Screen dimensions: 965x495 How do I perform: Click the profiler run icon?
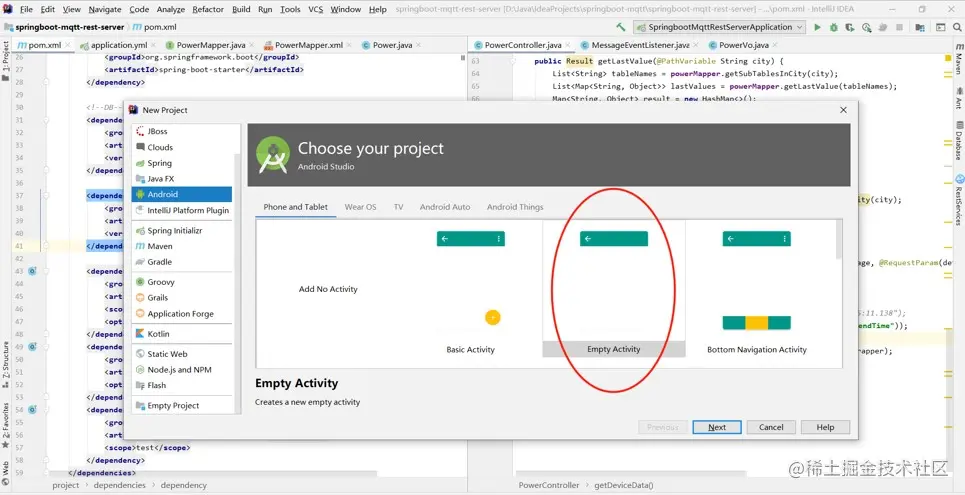pos(867,27)
